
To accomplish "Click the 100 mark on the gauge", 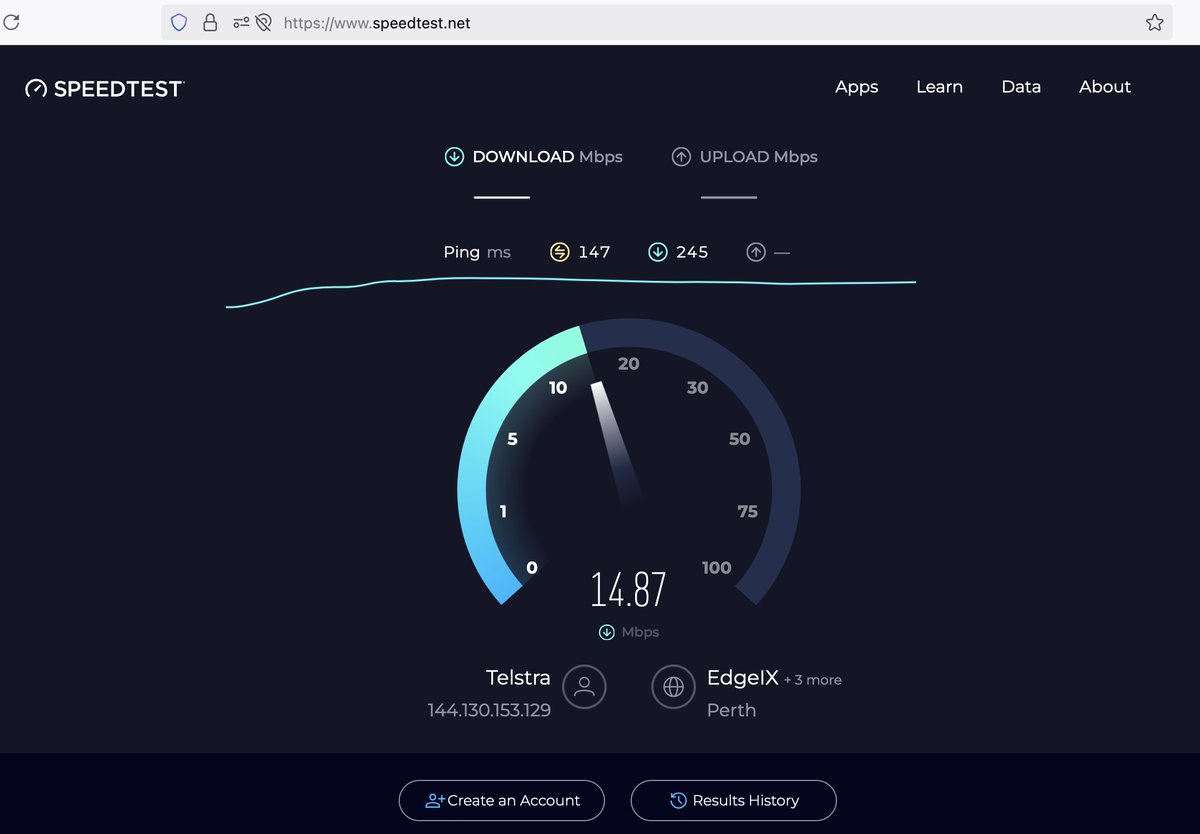I will (x=716, y=567).
